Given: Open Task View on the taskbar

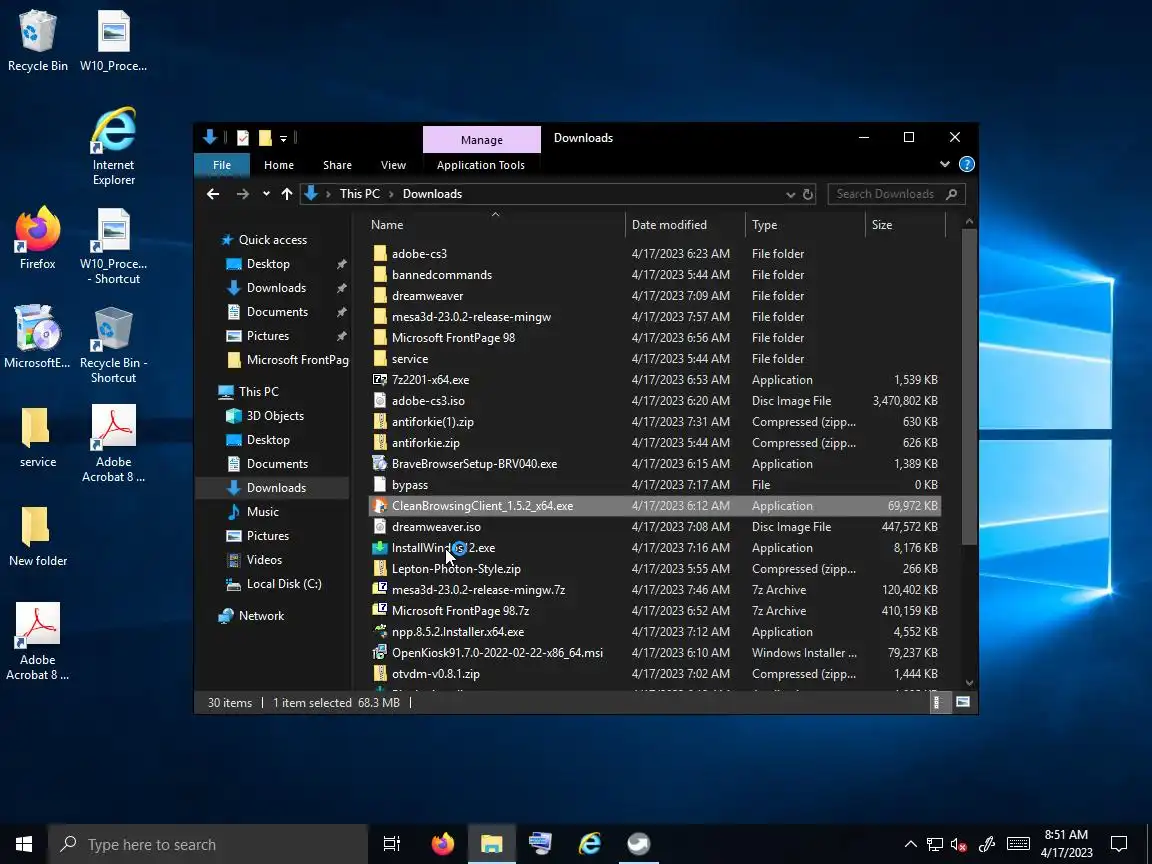Looking at the screenshot, I should [392, 844].
